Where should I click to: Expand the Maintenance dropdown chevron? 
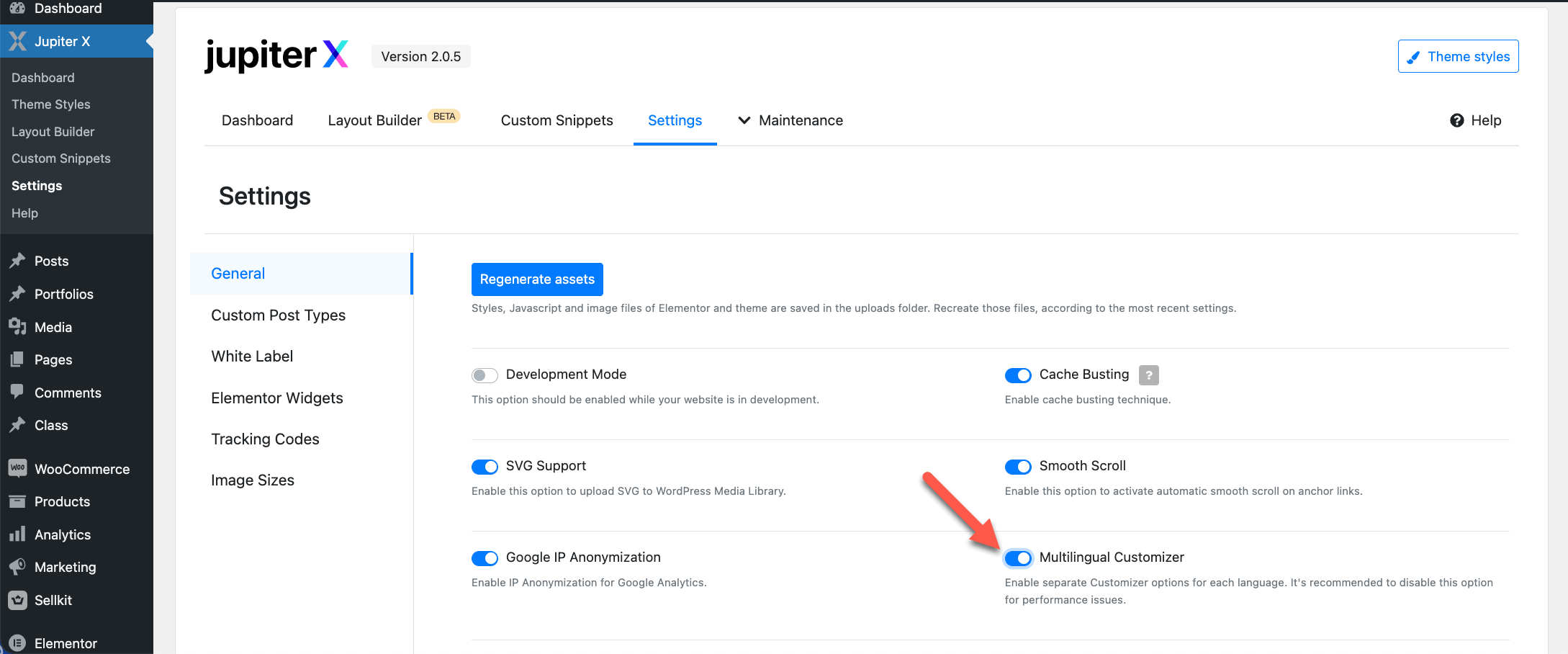click(744, 120)
